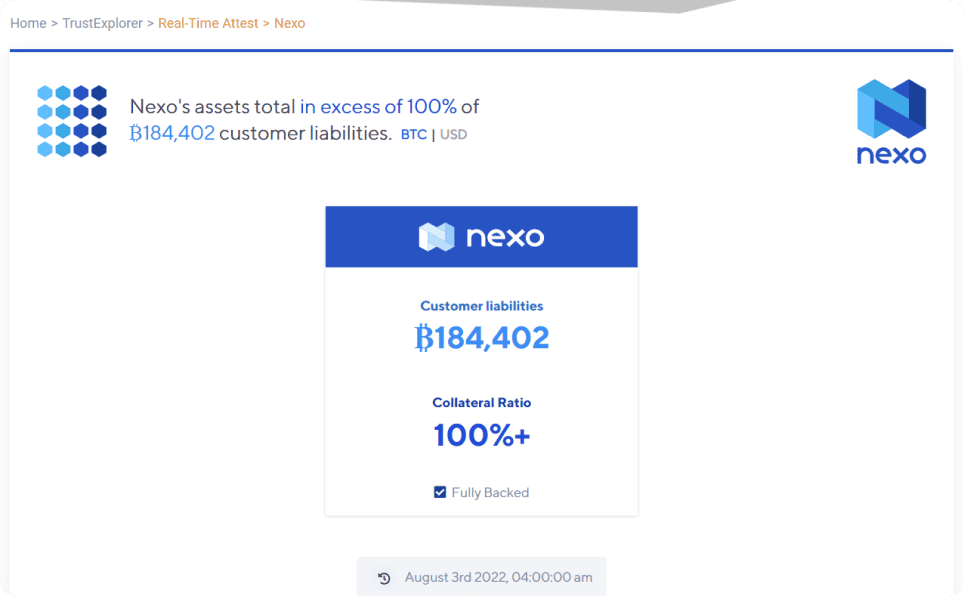The width and height of the screenshot is (964, 596).
Task: Click the Nexo N emblem at top right
Action: (891, 108)
